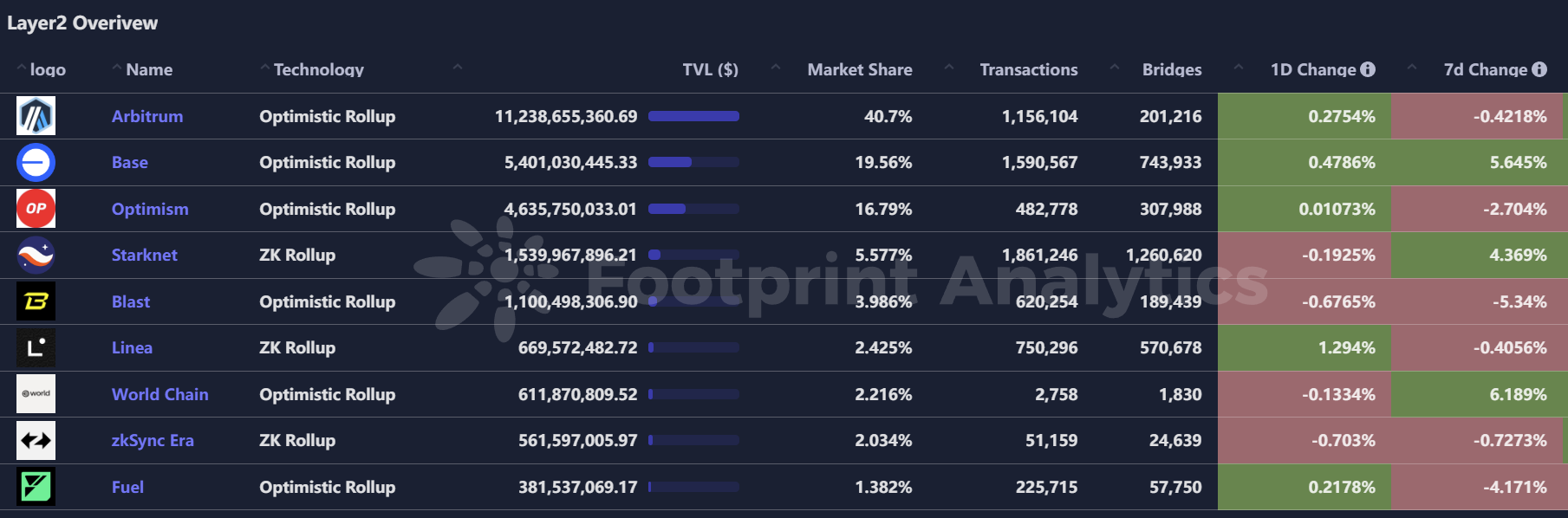Click the zkSync Era arrows logo
The image size is (1568, 518).
[35, 440]
